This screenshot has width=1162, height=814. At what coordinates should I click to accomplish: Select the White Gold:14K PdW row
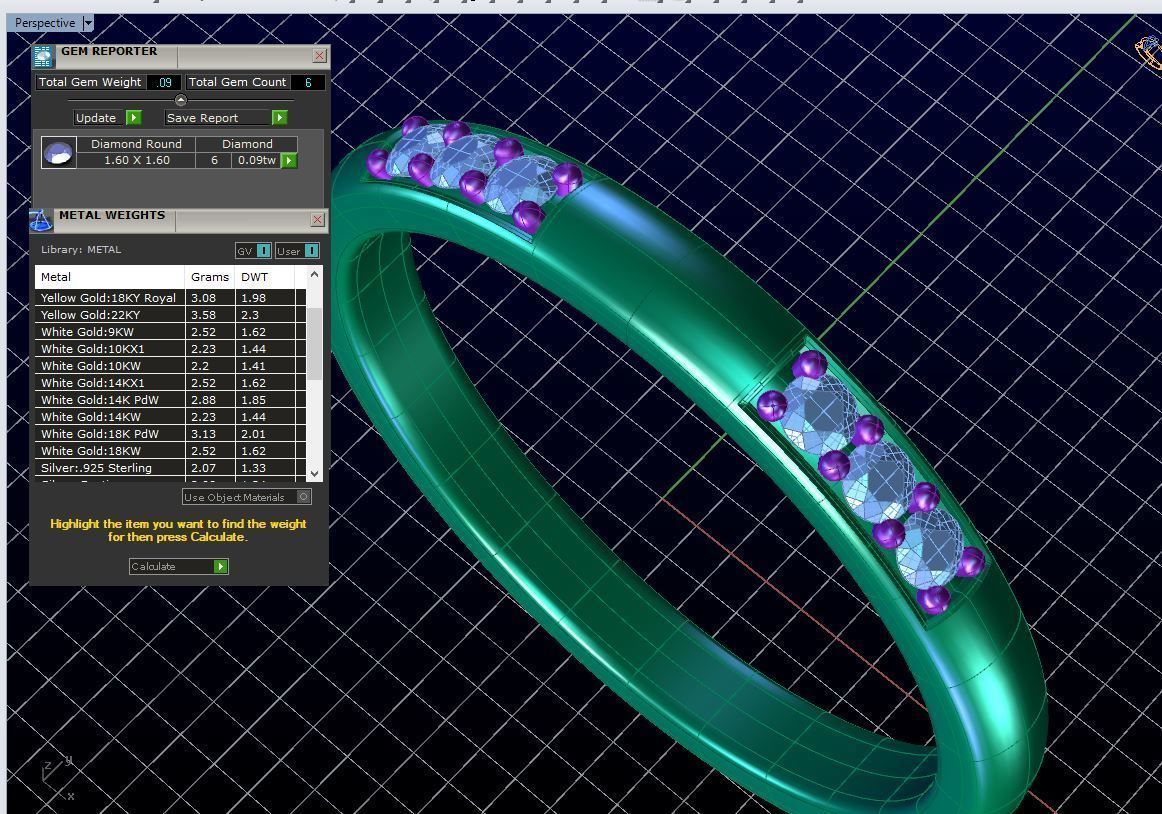tap(170, 400)
